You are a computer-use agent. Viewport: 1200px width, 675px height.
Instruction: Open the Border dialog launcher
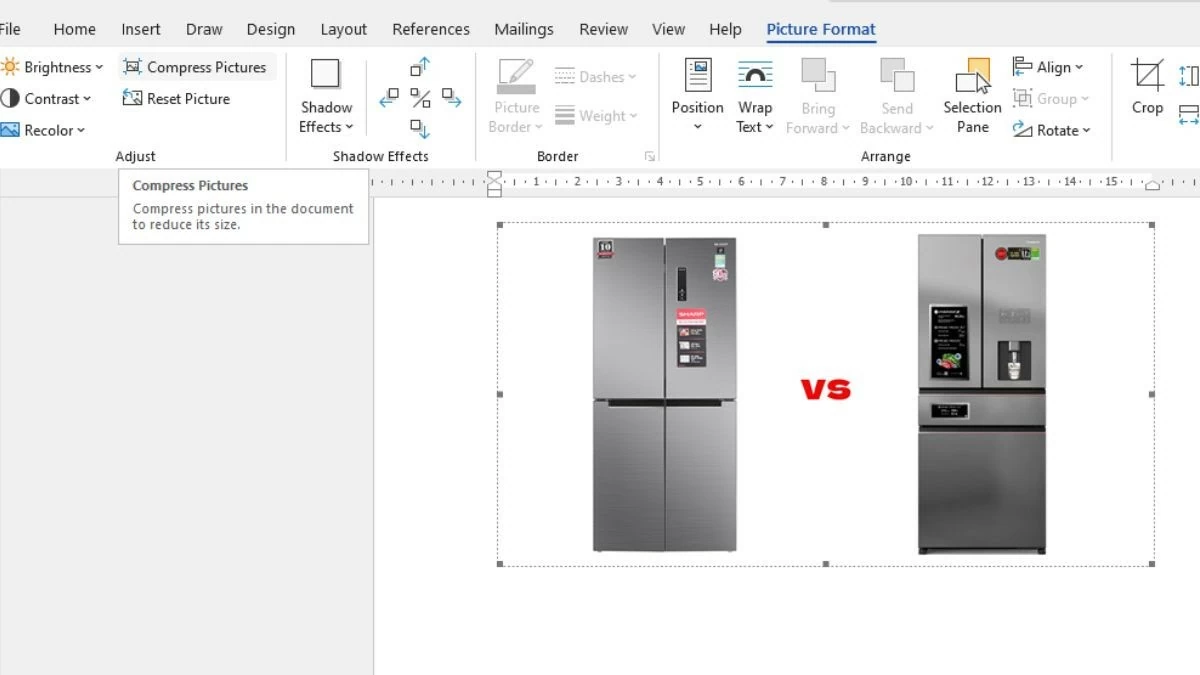click(650, 156)
